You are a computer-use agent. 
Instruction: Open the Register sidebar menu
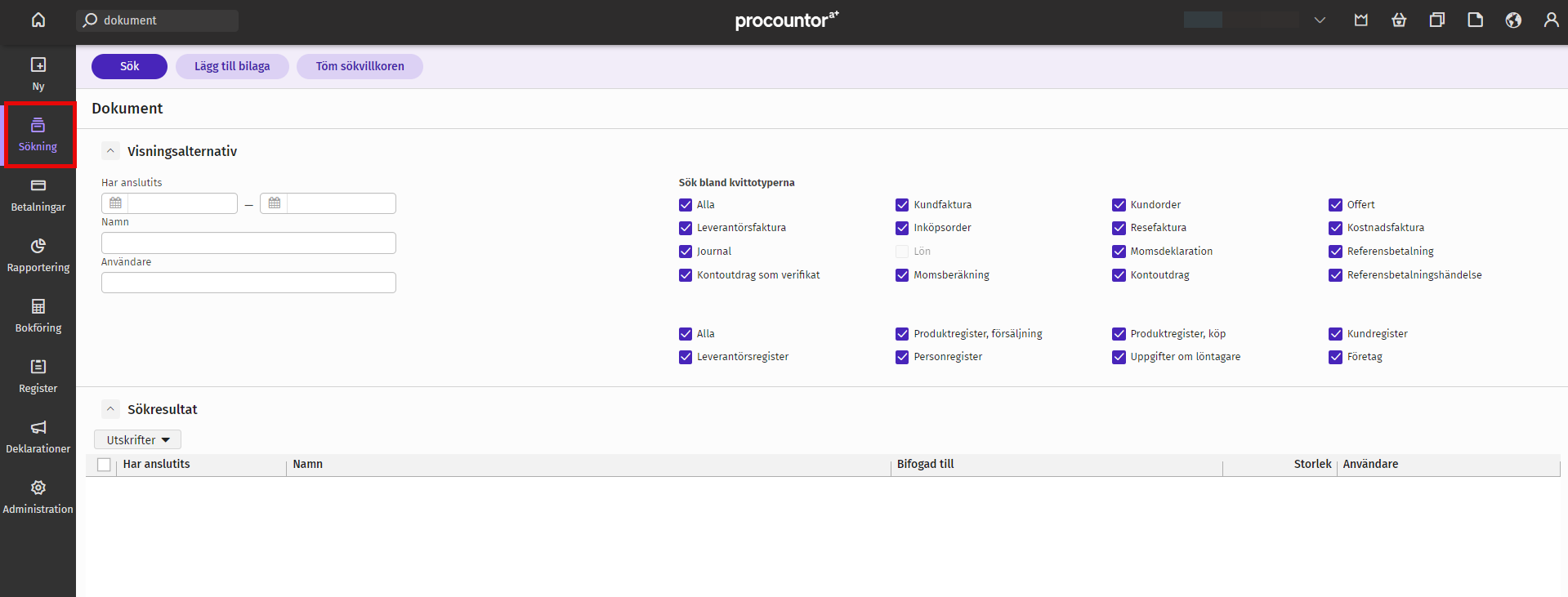38,376
